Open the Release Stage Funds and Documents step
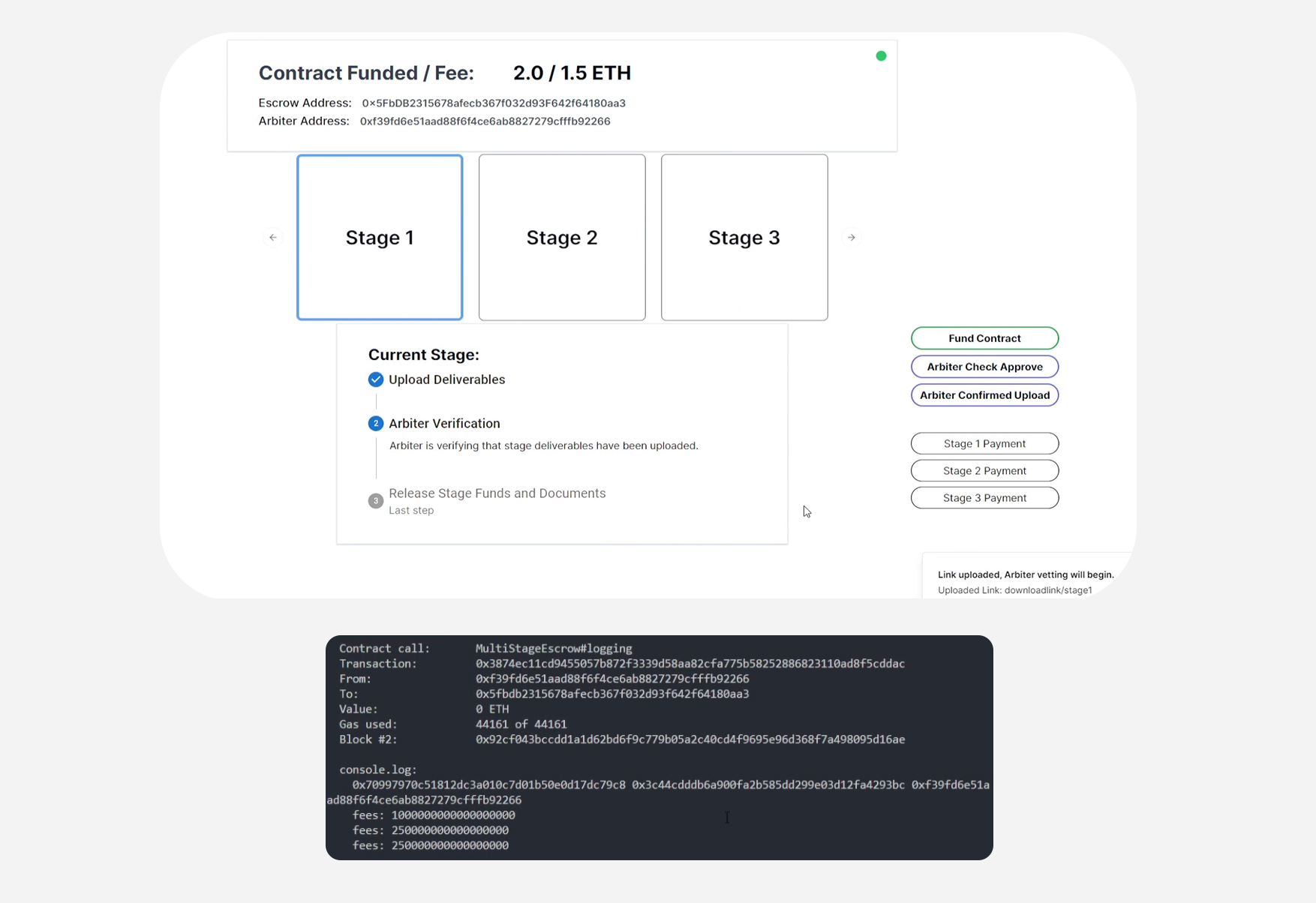Image resolution: width=1316 pixels, height=903 pixels. [497, 493]
